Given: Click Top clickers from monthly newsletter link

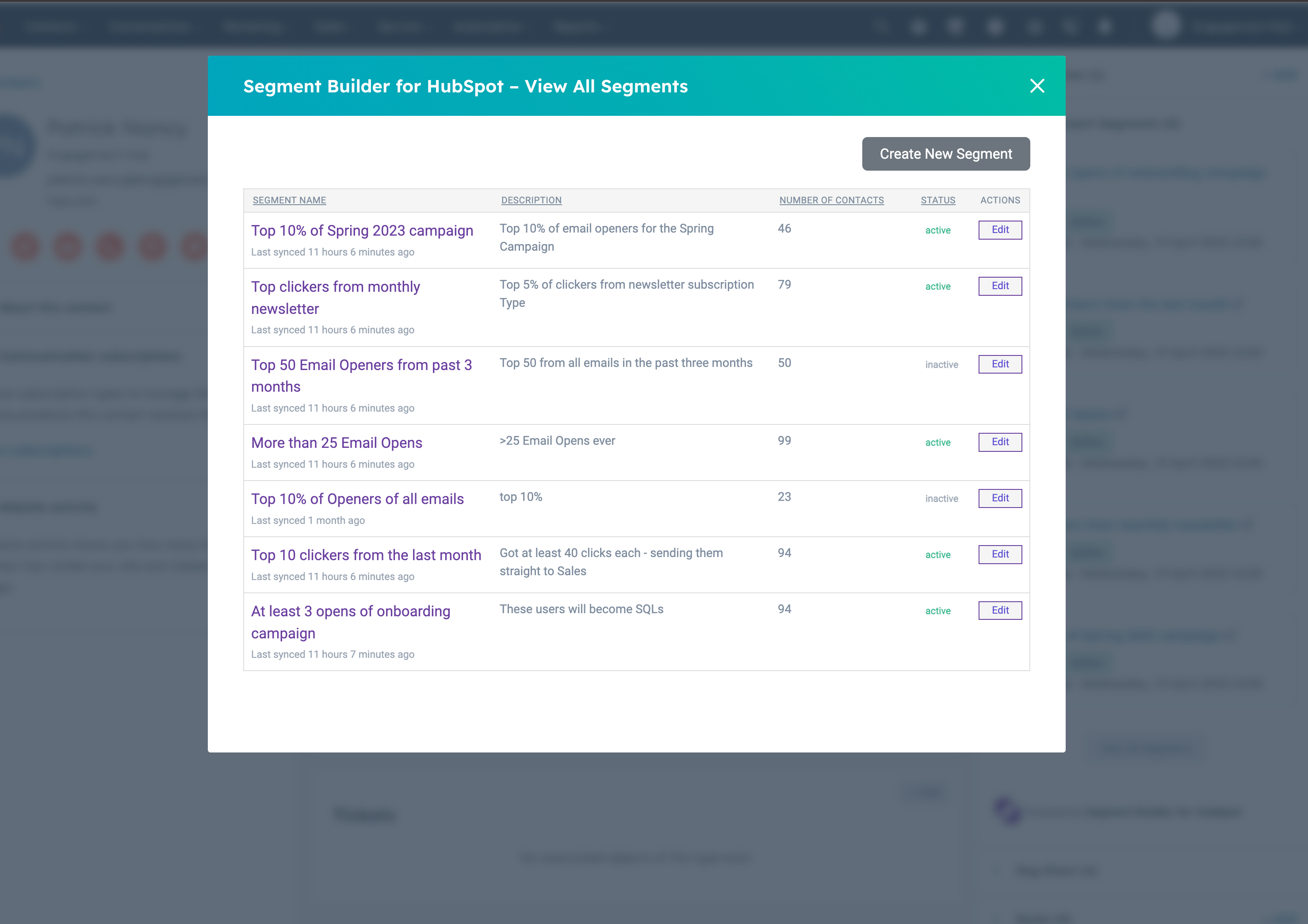Looking at the screenshot, I should click(x=336, y=297).
